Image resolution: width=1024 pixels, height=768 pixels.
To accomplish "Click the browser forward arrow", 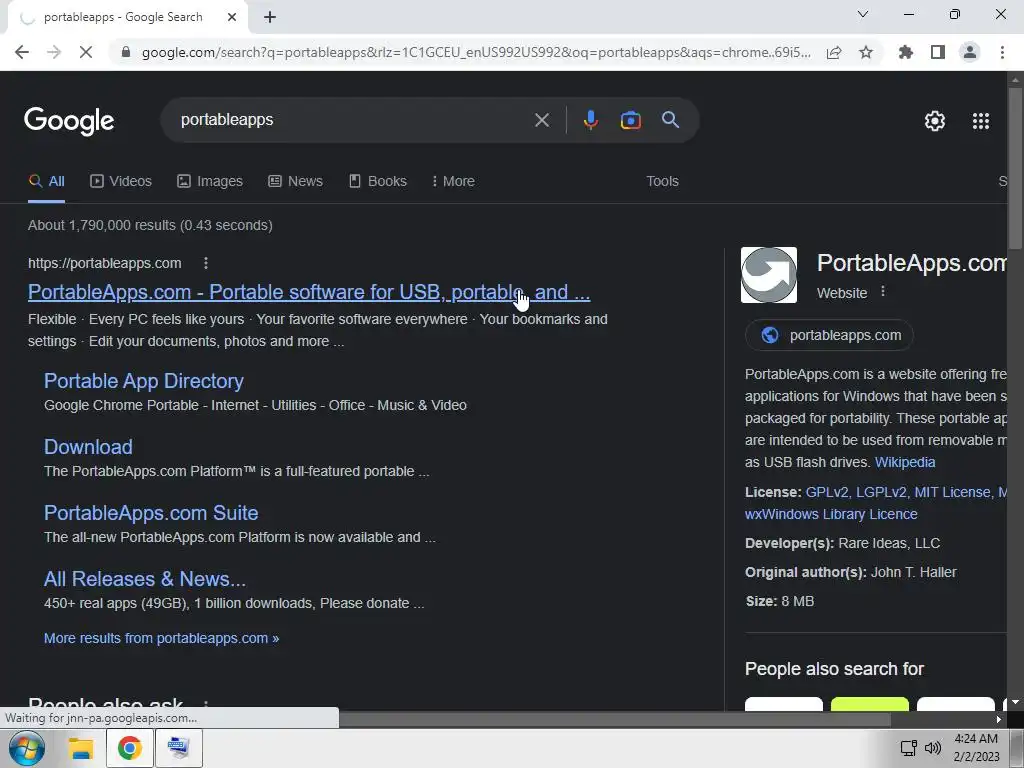I will tap(54, 52).
